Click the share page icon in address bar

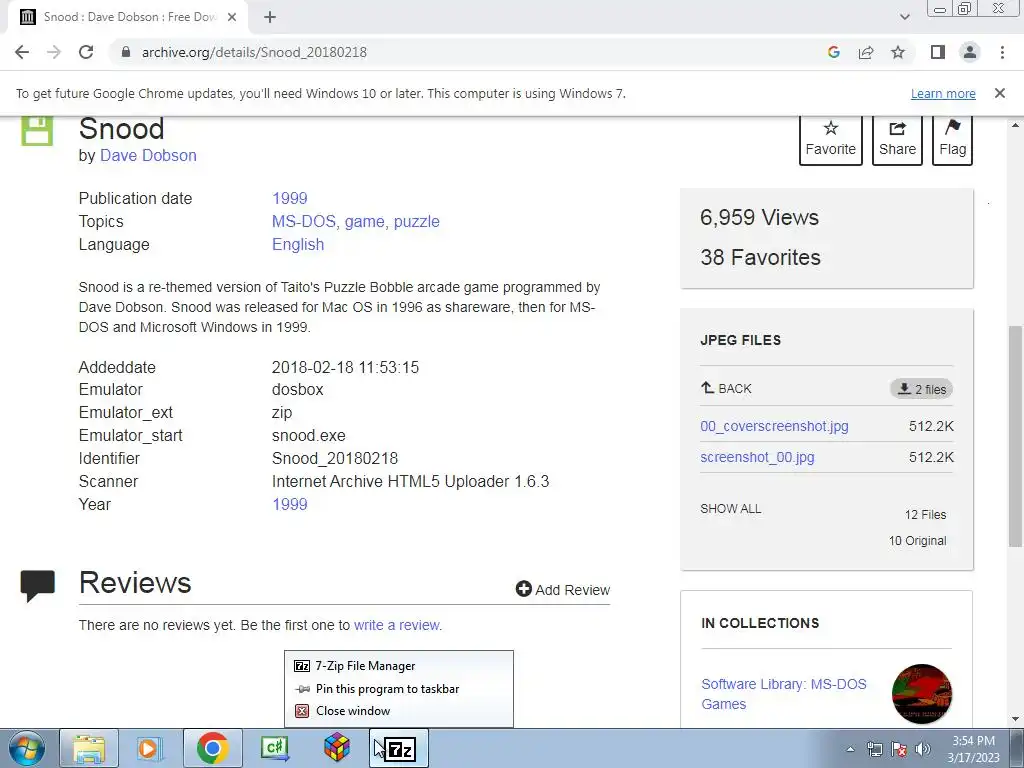click(866, 52)
